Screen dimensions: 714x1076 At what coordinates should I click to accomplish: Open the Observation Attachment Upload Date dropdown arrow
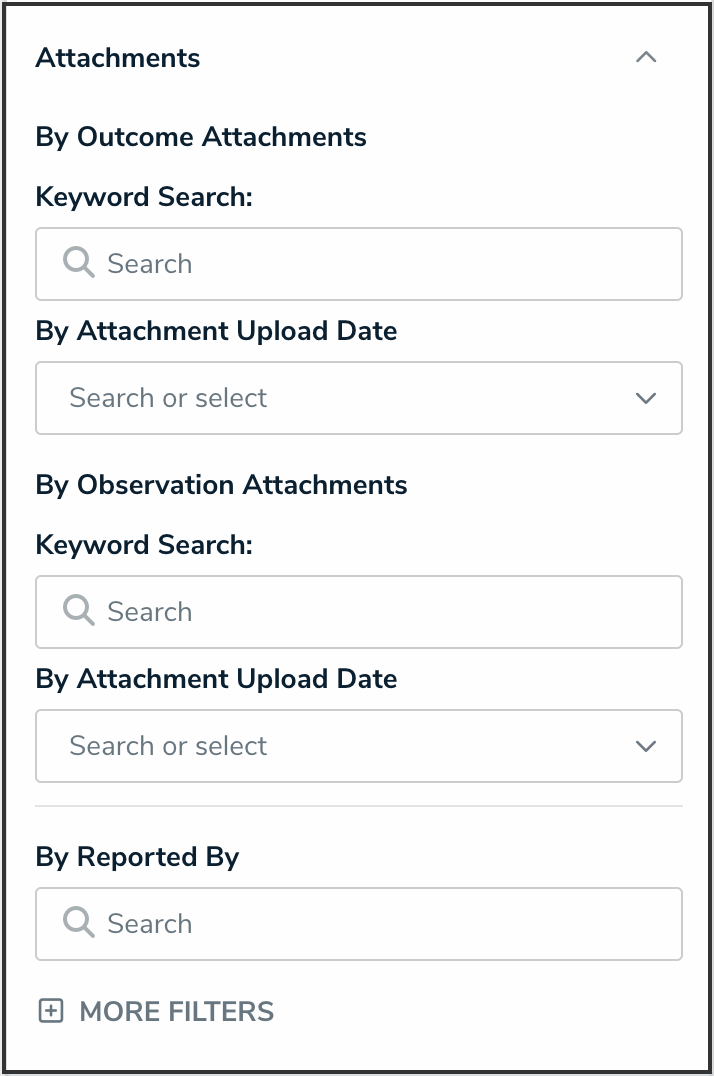[646, 746]
